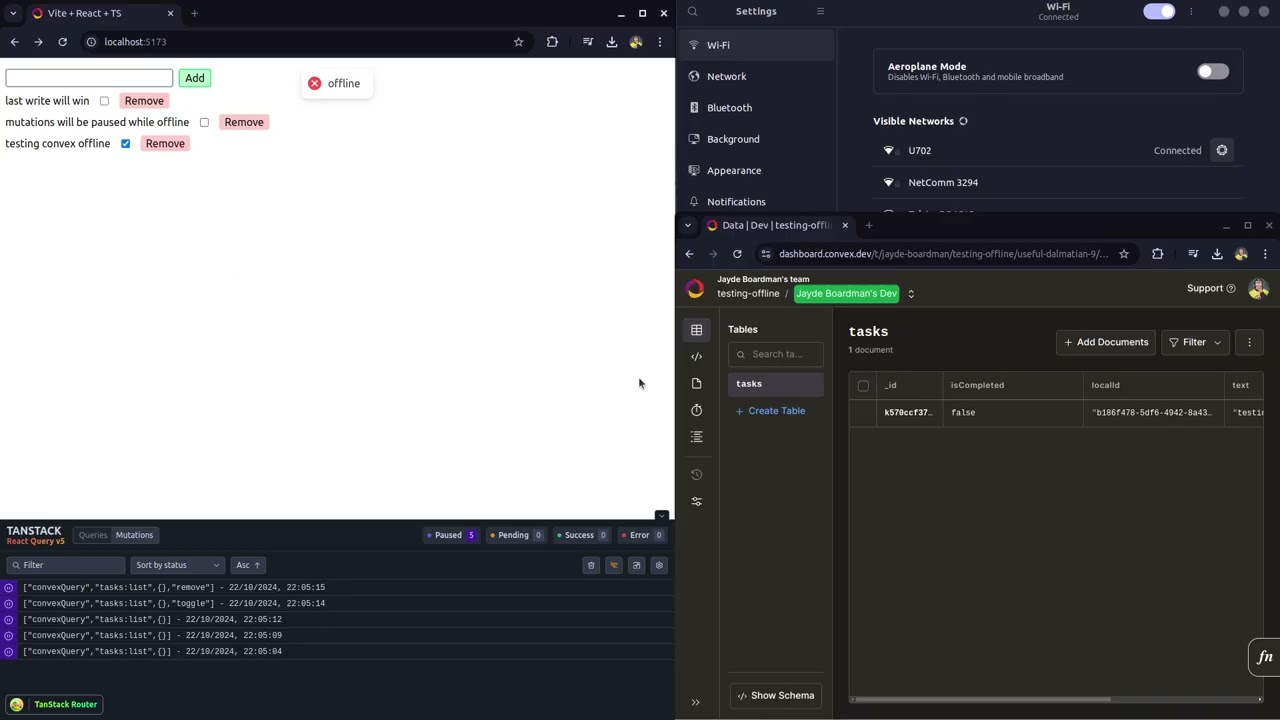
Task: Open settings gear for the U702 network
Action: click(1221, 150)
